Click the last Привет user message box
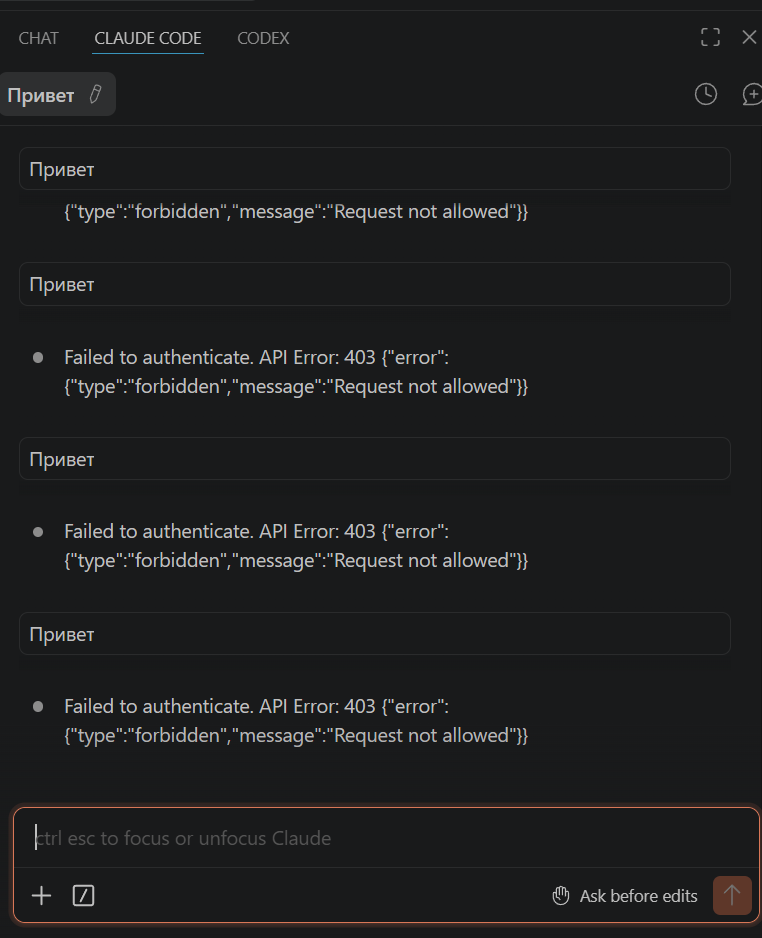Screen dimensions: 762x938 tap(374, 634)
